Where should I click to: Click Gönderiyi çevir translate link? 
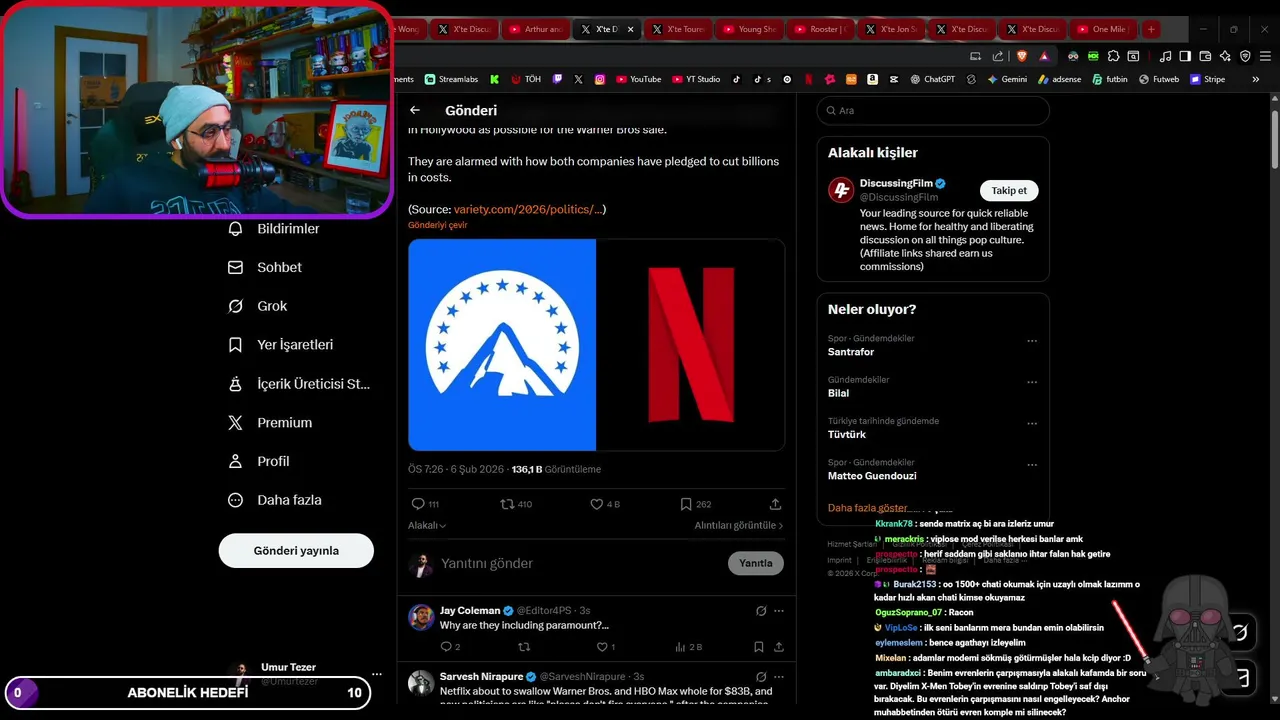tap(438, 225)
